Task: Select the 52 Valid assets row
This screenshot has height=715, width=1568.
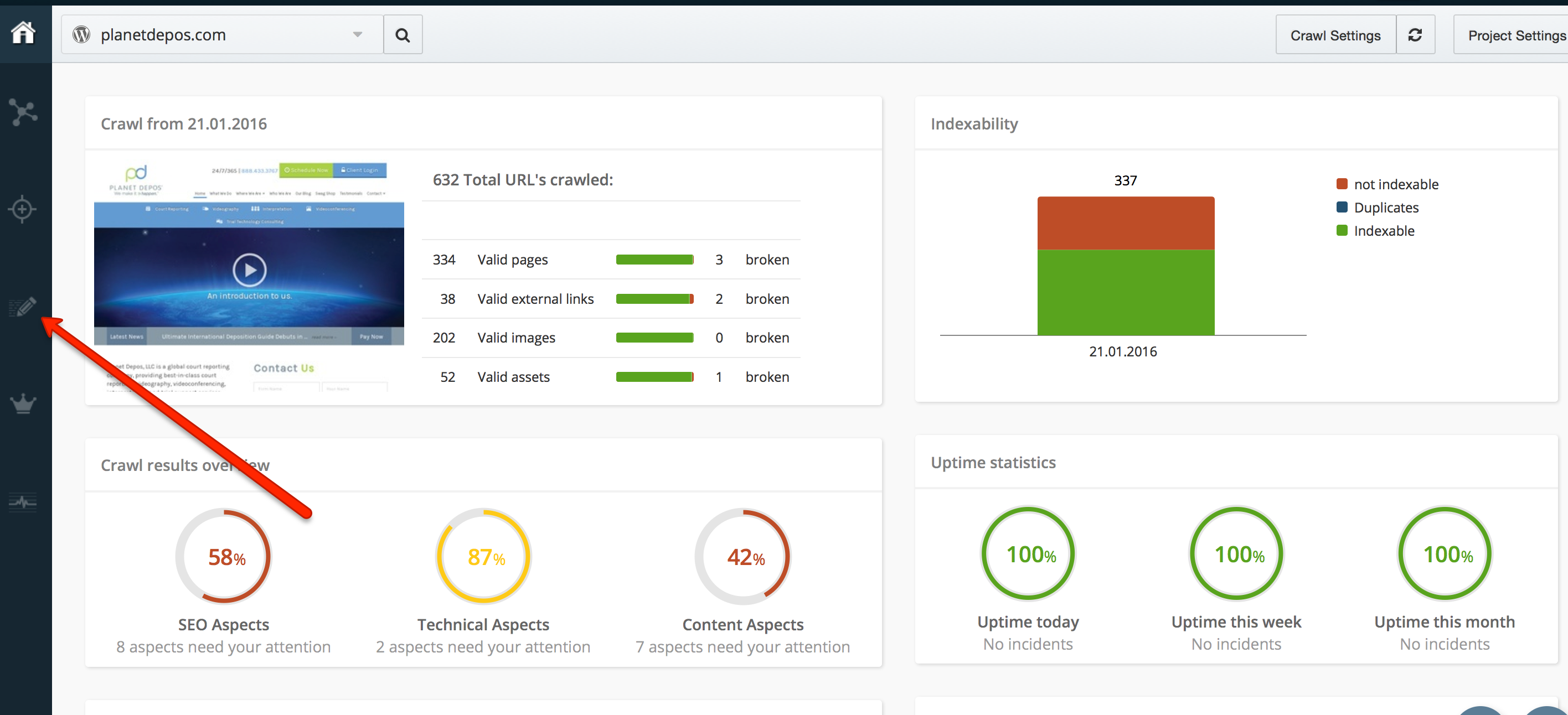Action: [611, 377]
